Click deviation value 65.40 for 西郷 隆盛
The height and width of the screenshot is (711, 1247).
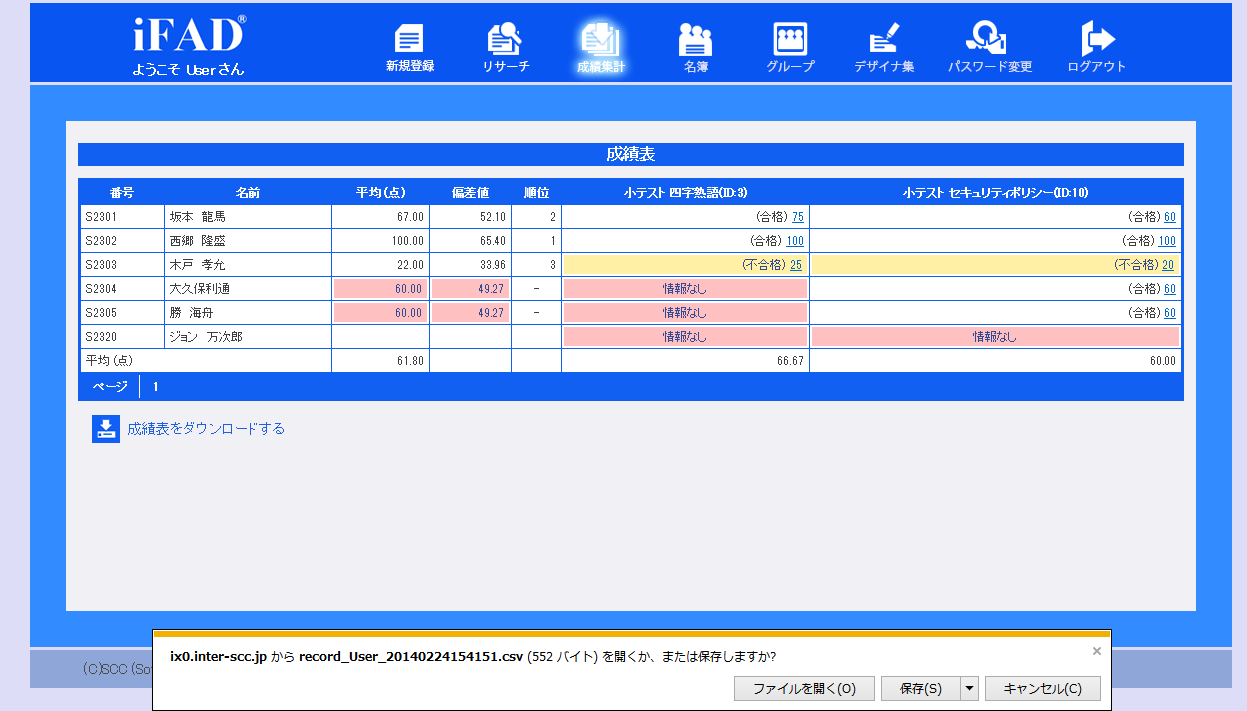tap(492, 241)
